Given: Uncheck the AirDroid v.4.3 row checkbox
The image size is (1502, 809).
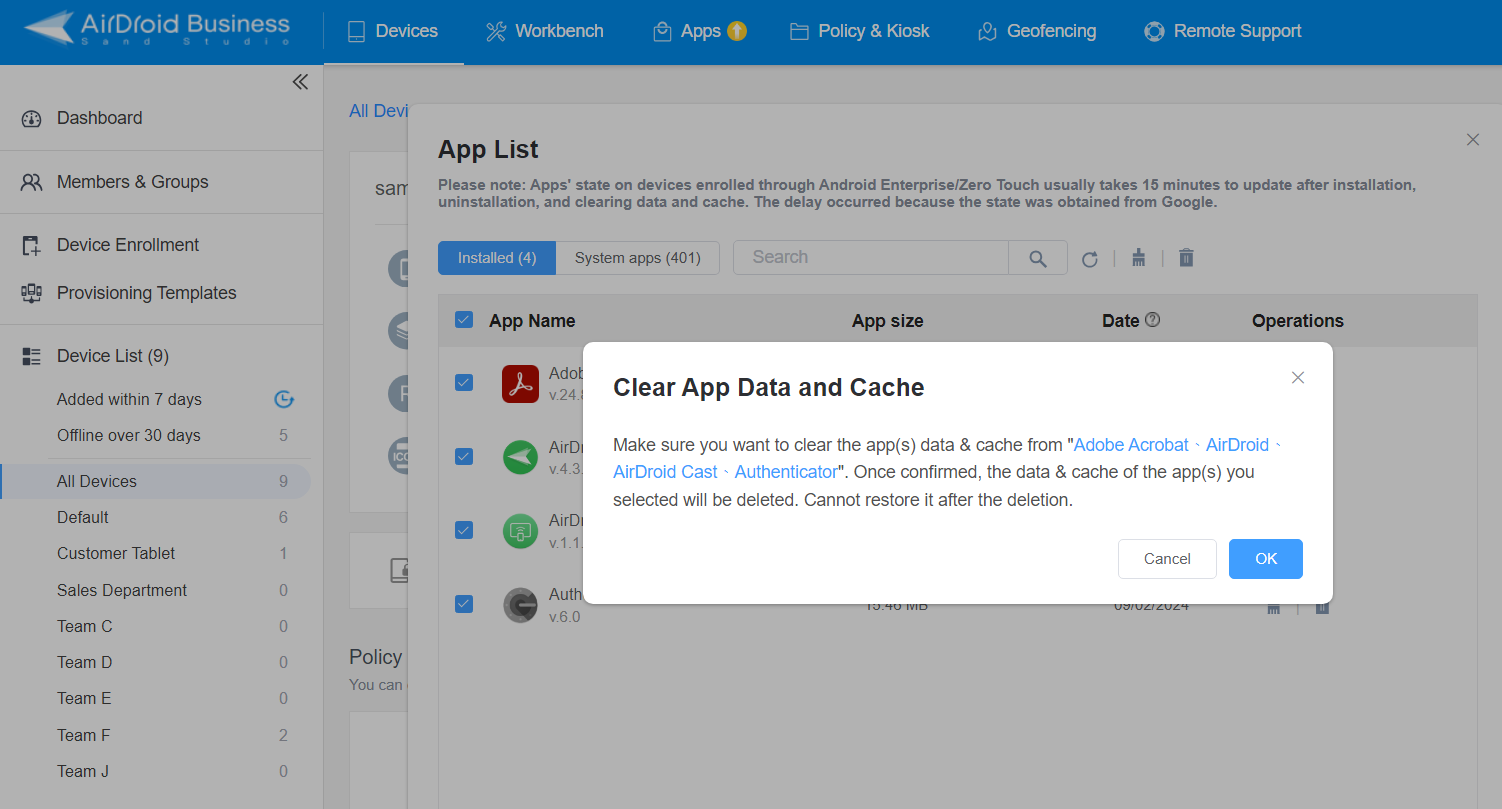Looking at the screenshot, I should (x=464, y=456).
